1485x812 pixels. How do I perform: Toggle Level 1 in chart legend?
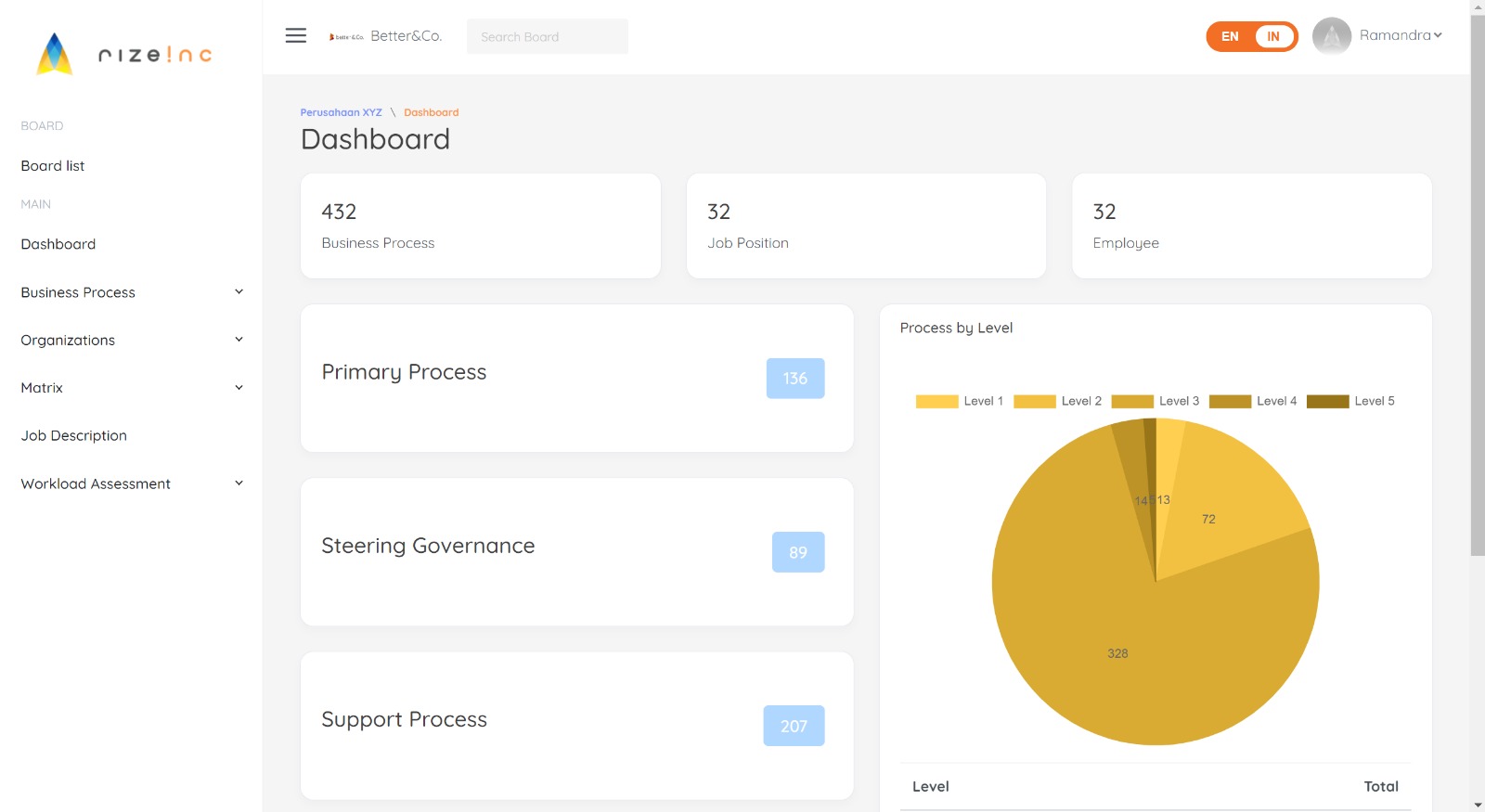pos(960,401)
